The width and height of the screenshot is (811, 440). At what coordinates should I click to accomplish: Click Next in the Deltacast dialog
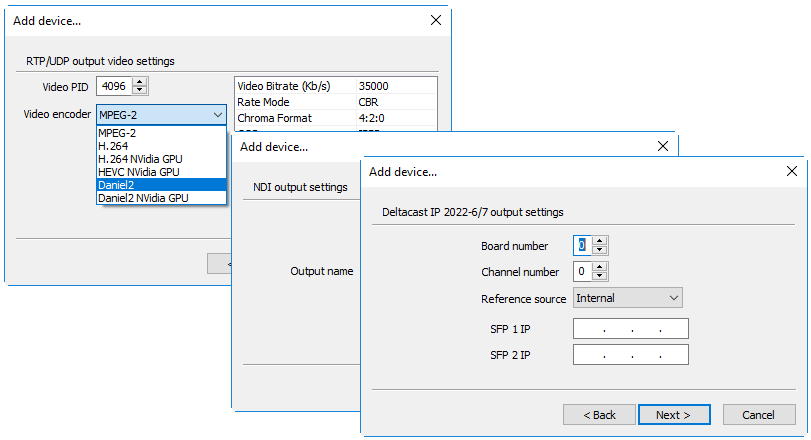(x=674, y=415)
